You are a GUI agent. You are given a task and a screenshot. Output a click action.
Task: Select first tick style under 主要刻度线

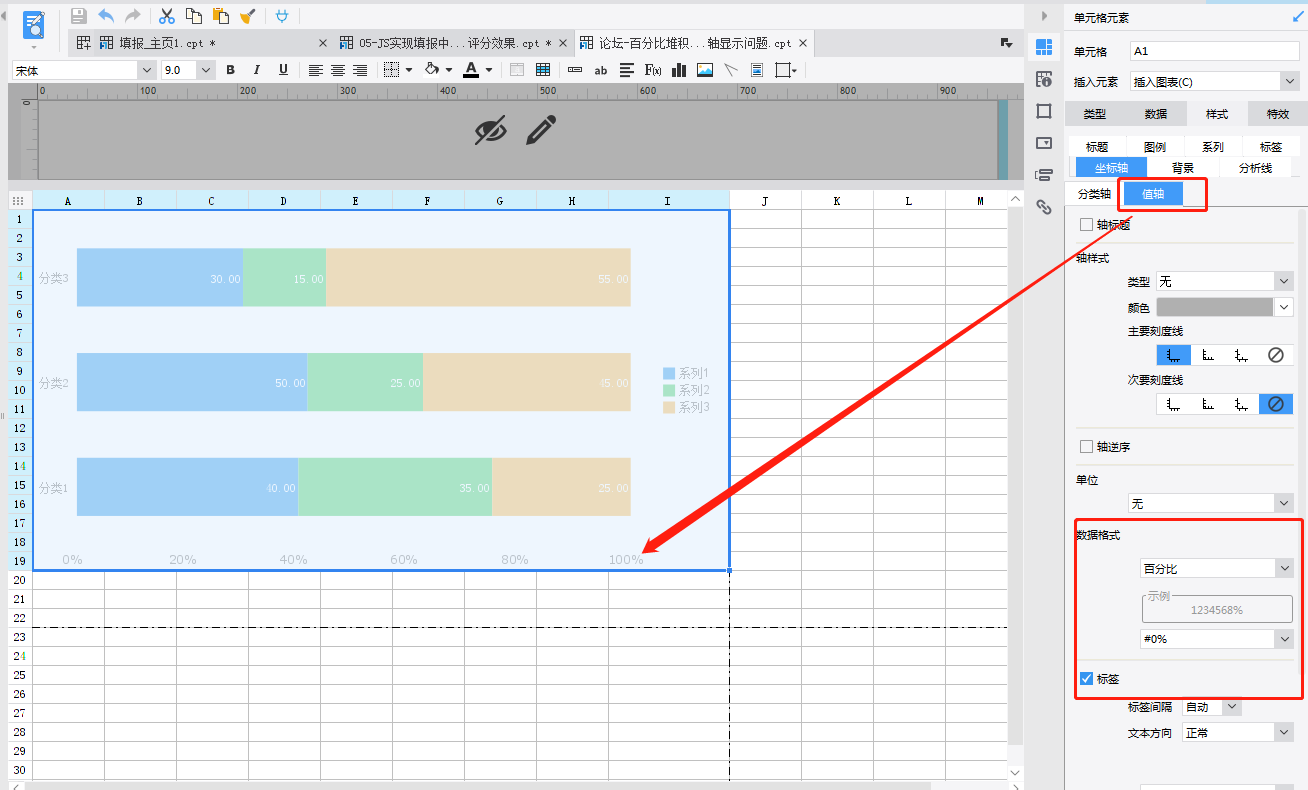(x=1174, y=355)
